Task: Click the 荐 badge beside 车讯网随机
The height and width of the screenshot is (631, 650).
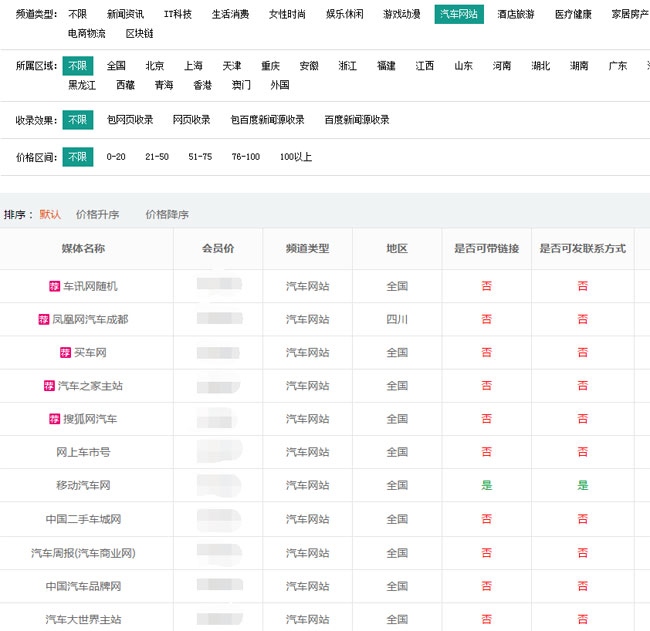Action: 54,286
